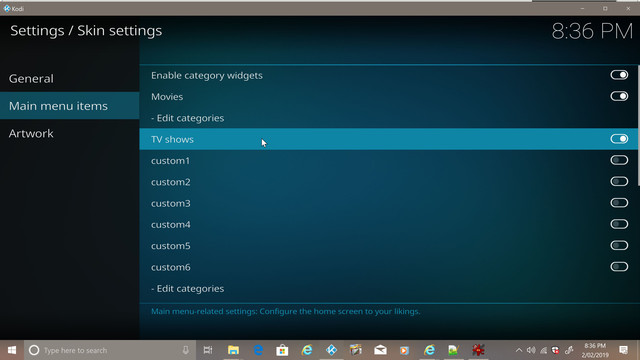640x360 pixels.
Task: Toggle the TV shows switch off
Action: pyautogui.click(x=619, y=139)
